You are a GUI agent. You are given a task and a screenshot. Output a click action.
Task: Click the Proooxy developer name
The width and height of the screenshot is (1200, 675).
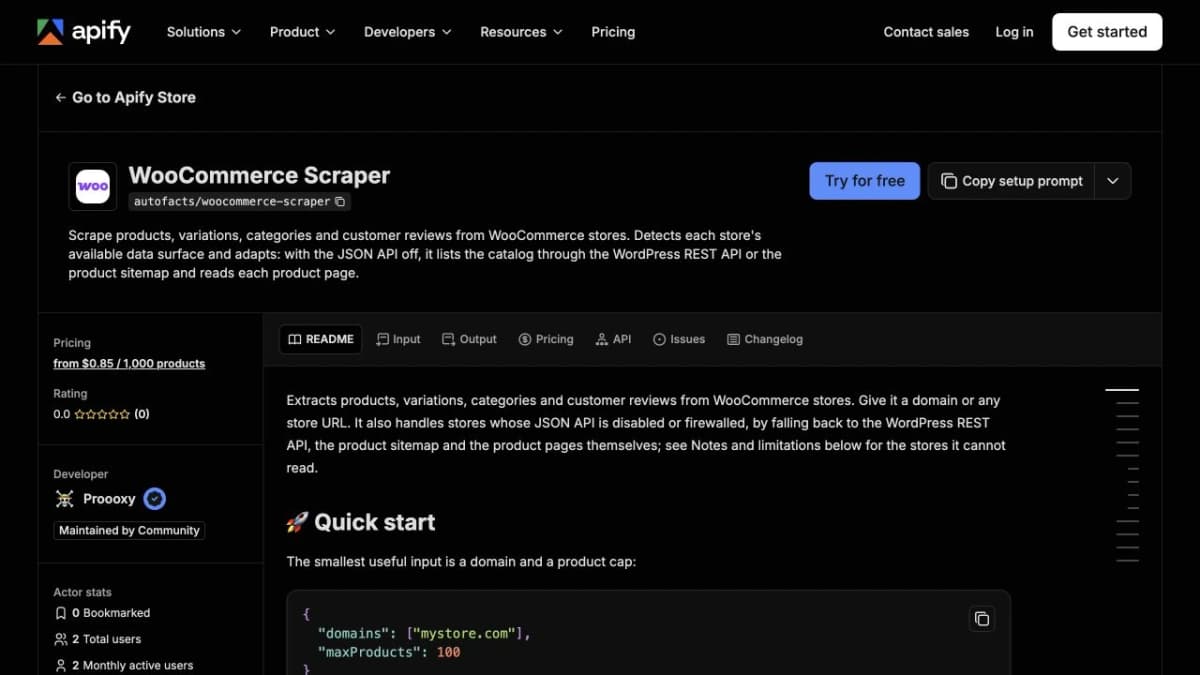point(109,498)
